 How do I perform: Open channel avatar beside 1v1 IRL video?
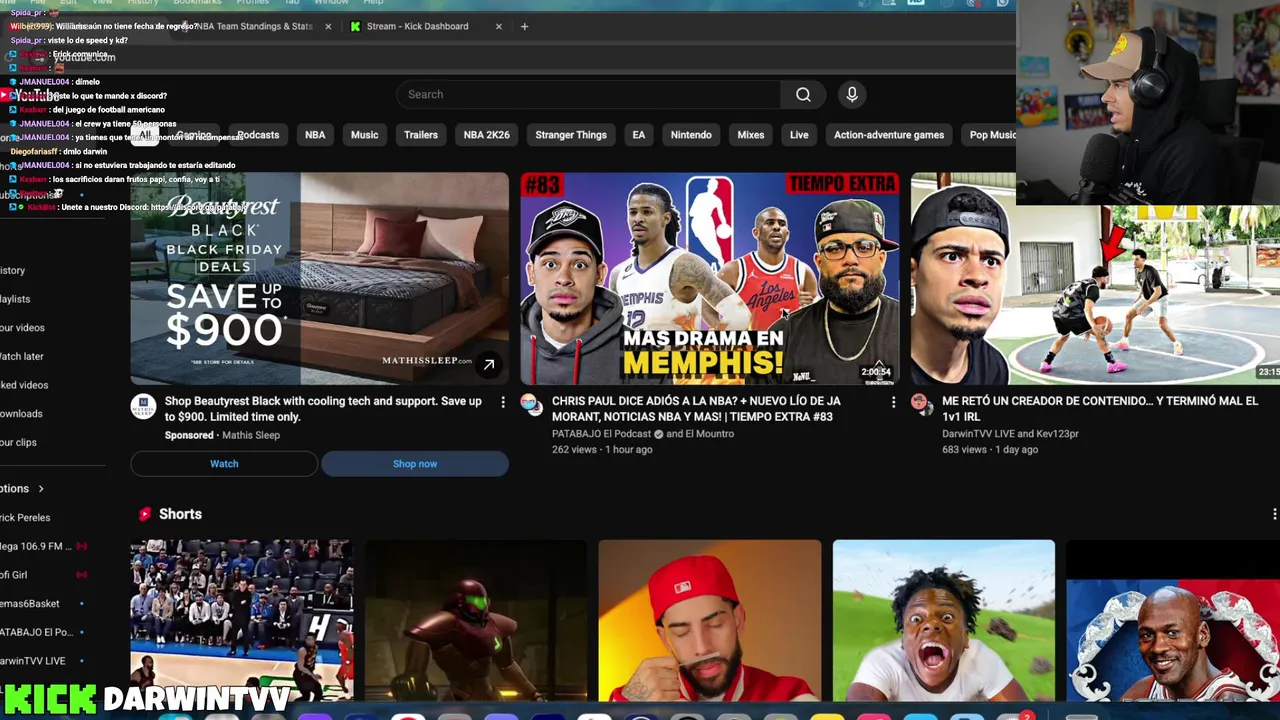[921, 403]
